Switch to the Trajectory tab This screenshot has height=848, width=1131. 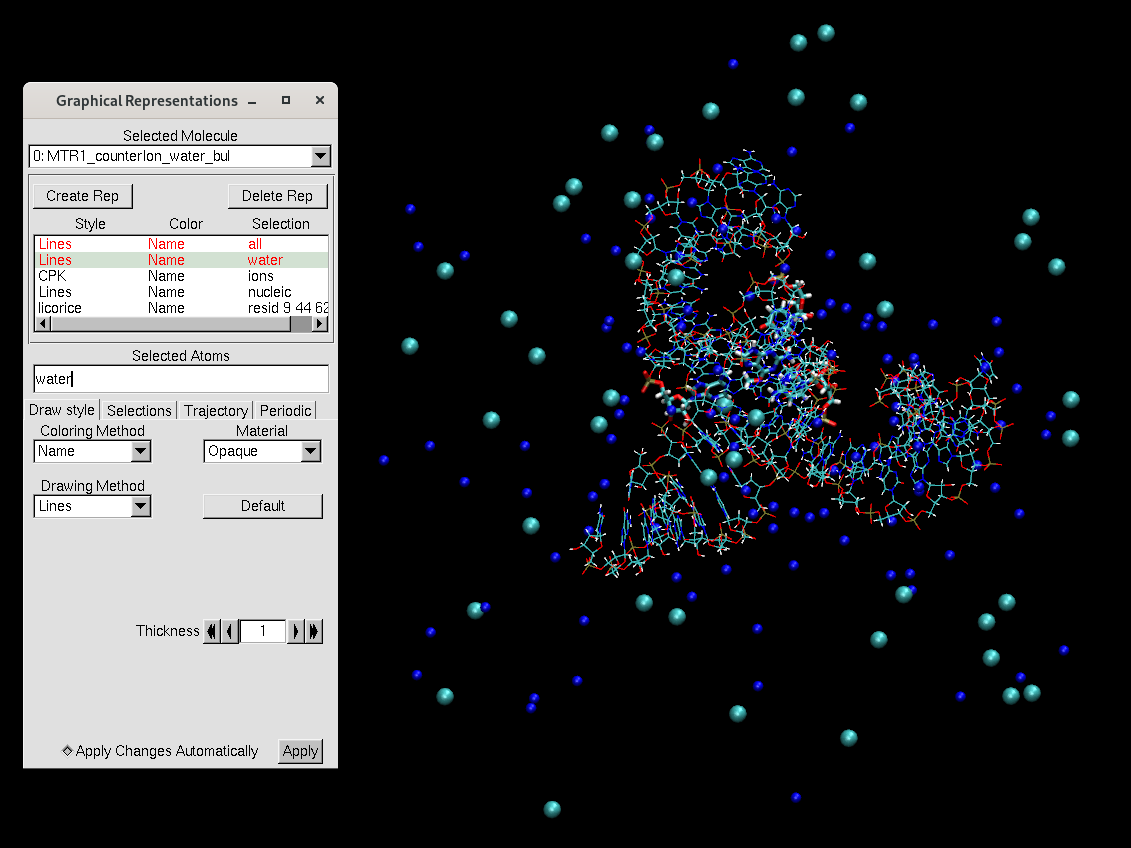click(x=216, y=410)
